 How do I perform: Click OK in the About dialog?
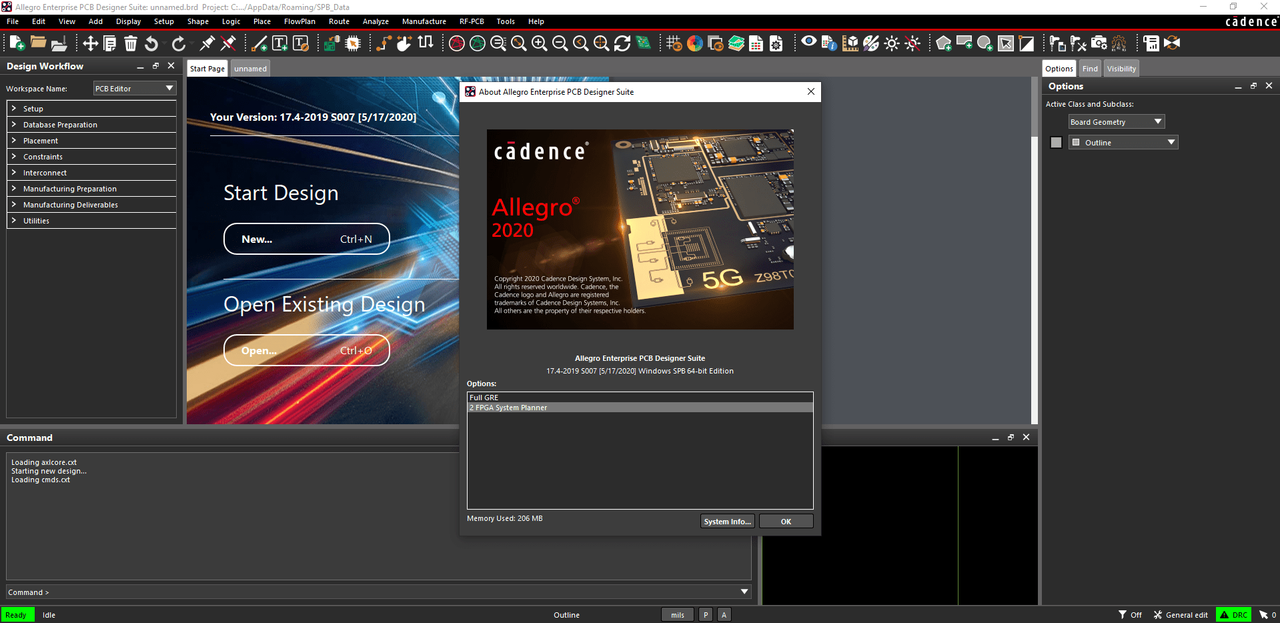pos(786,521)
